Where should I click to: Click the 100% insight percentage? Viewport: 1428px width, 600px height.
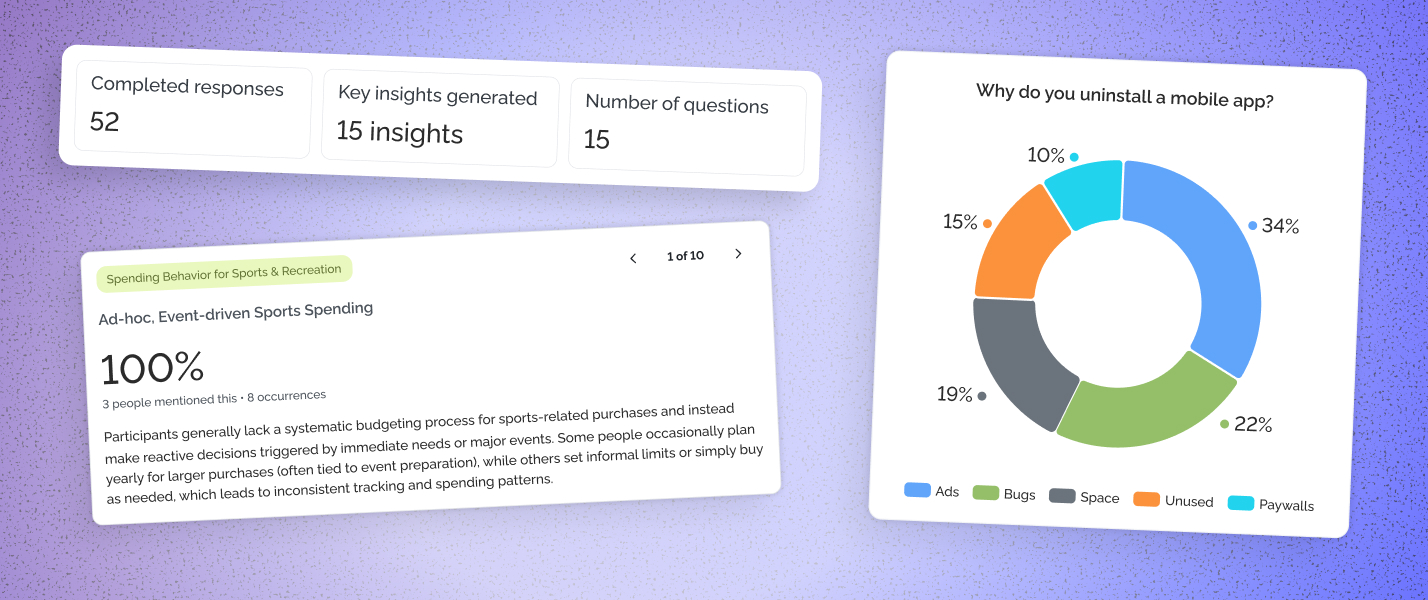pyautogui.click(x=152, y=369)
